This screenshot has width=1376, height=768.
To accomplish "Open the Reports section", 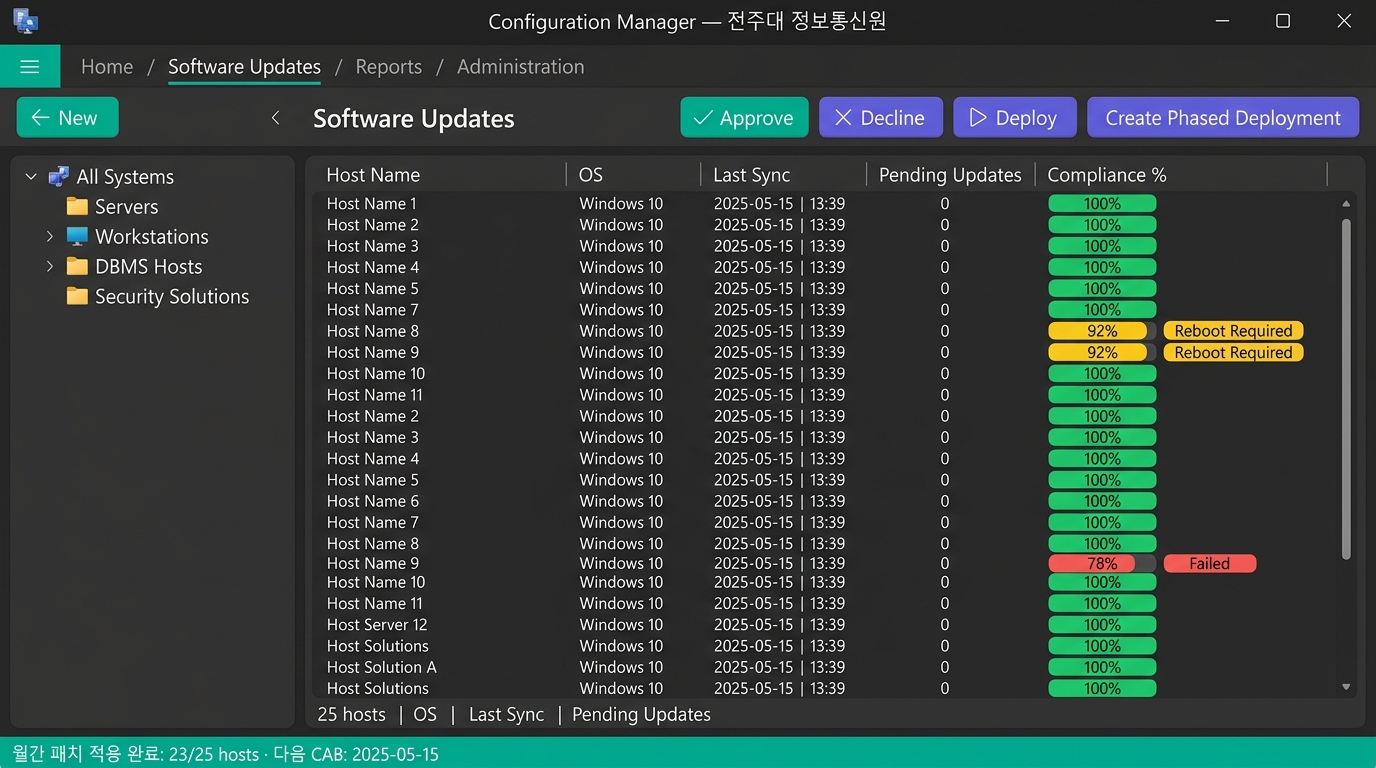I will [388, 67].
